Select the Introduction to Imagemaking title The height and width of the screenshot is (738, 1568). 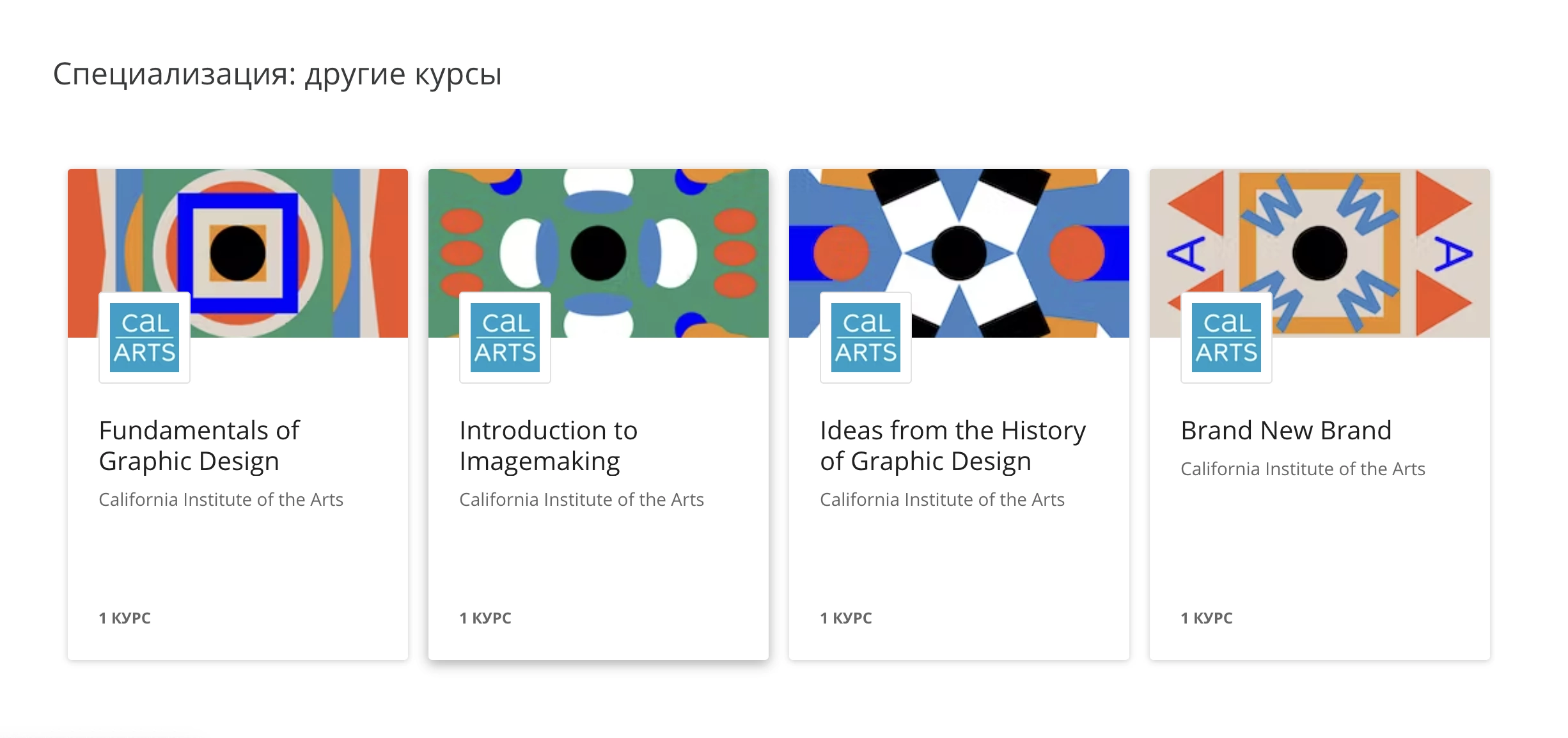549,446
